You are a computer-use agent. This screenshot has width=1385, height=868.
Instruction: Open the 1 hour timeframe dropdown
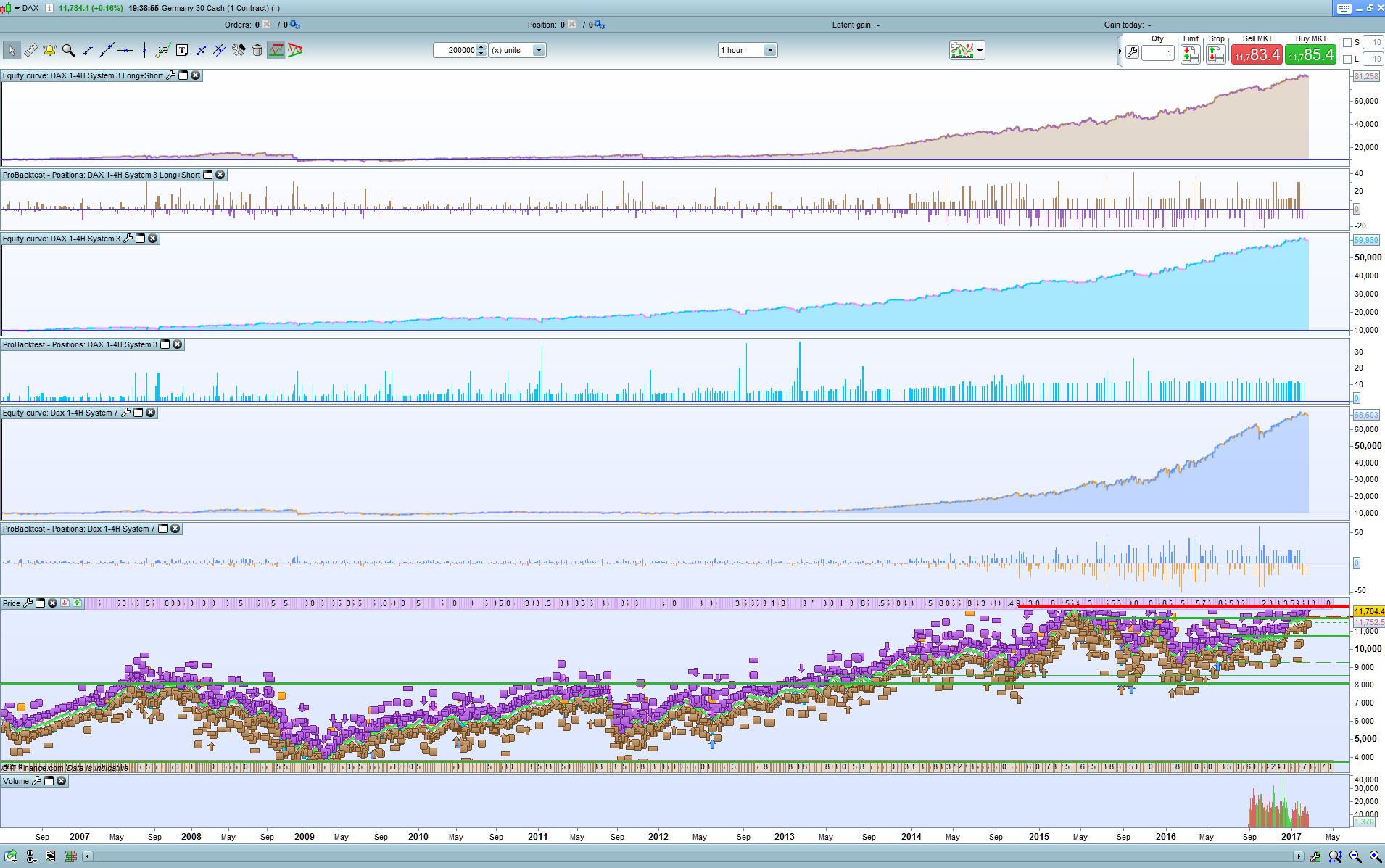pyautogui.click(x=770, y=50)
